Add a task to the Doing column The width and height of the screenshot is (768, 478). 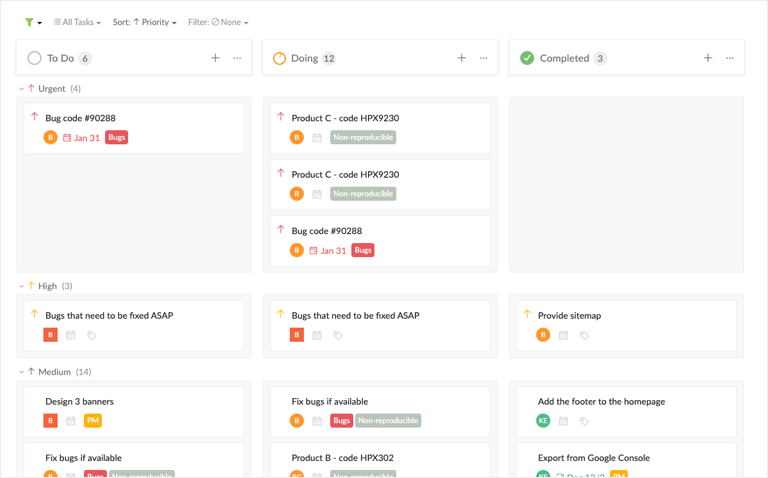pyautogui.click(x=461, y=58)
